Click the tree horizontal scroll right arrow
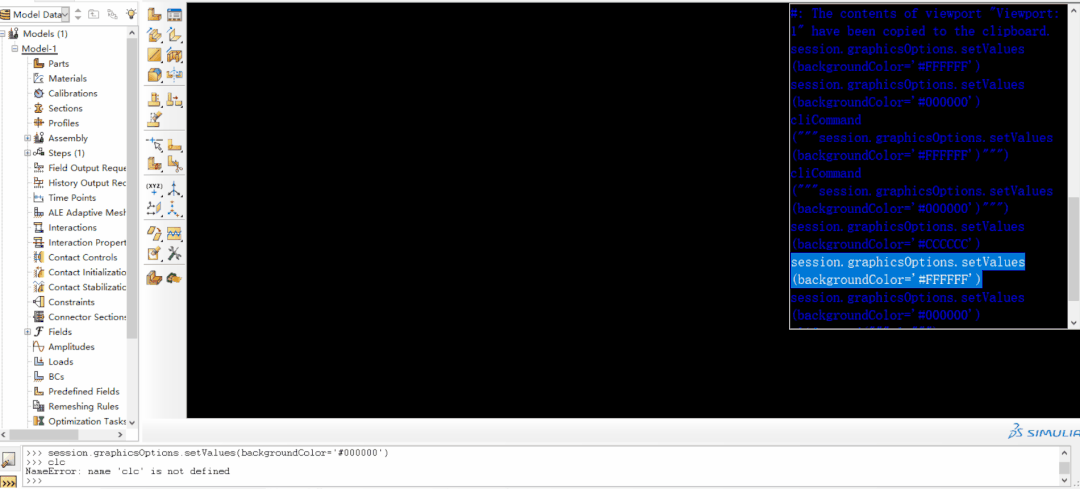This screenshot has height=489, width=1080. 120,435
